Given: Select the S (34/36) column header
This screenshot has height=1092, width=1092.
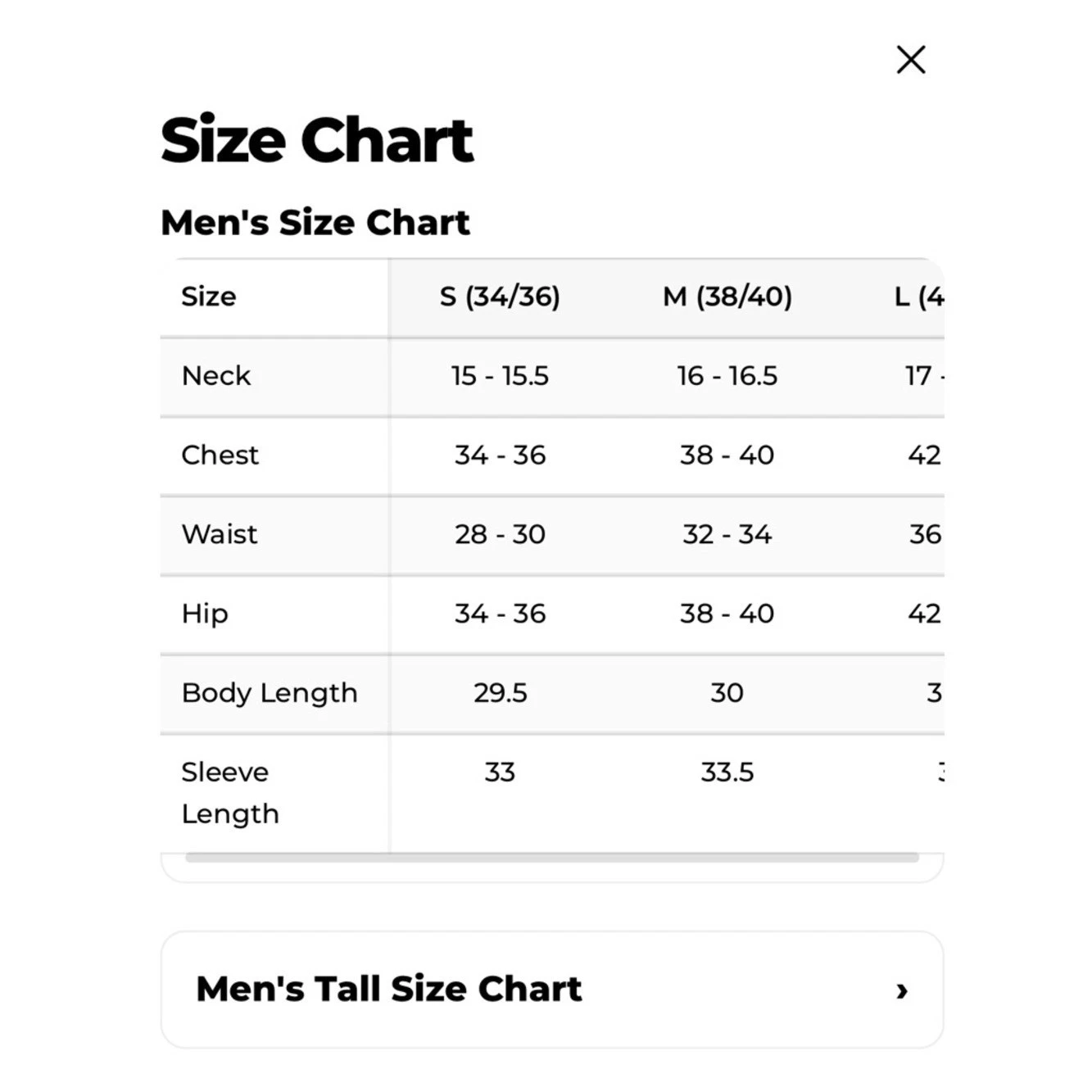Looking at the screenshot, I should coord(500,296).
